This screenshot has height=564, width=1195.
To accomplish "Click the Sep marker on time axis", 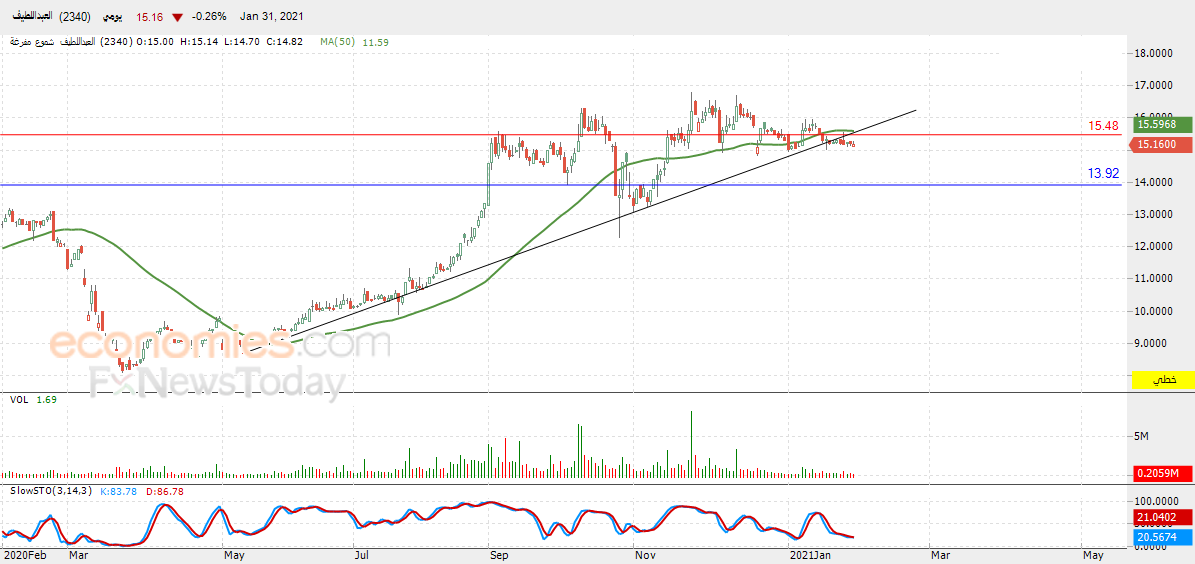I will [499, 556].
